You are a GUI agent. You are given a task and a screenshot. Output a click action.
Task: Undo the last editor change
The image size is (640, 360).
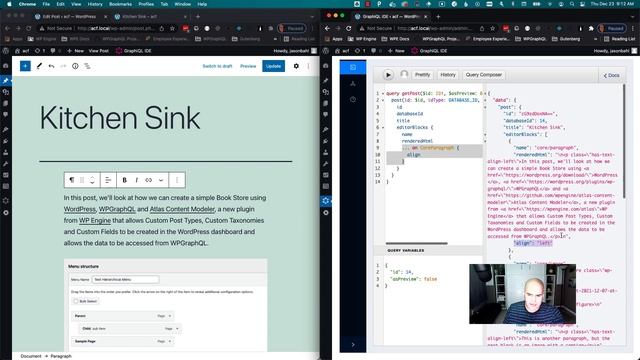pyautogui.click(x=51, y=66)
